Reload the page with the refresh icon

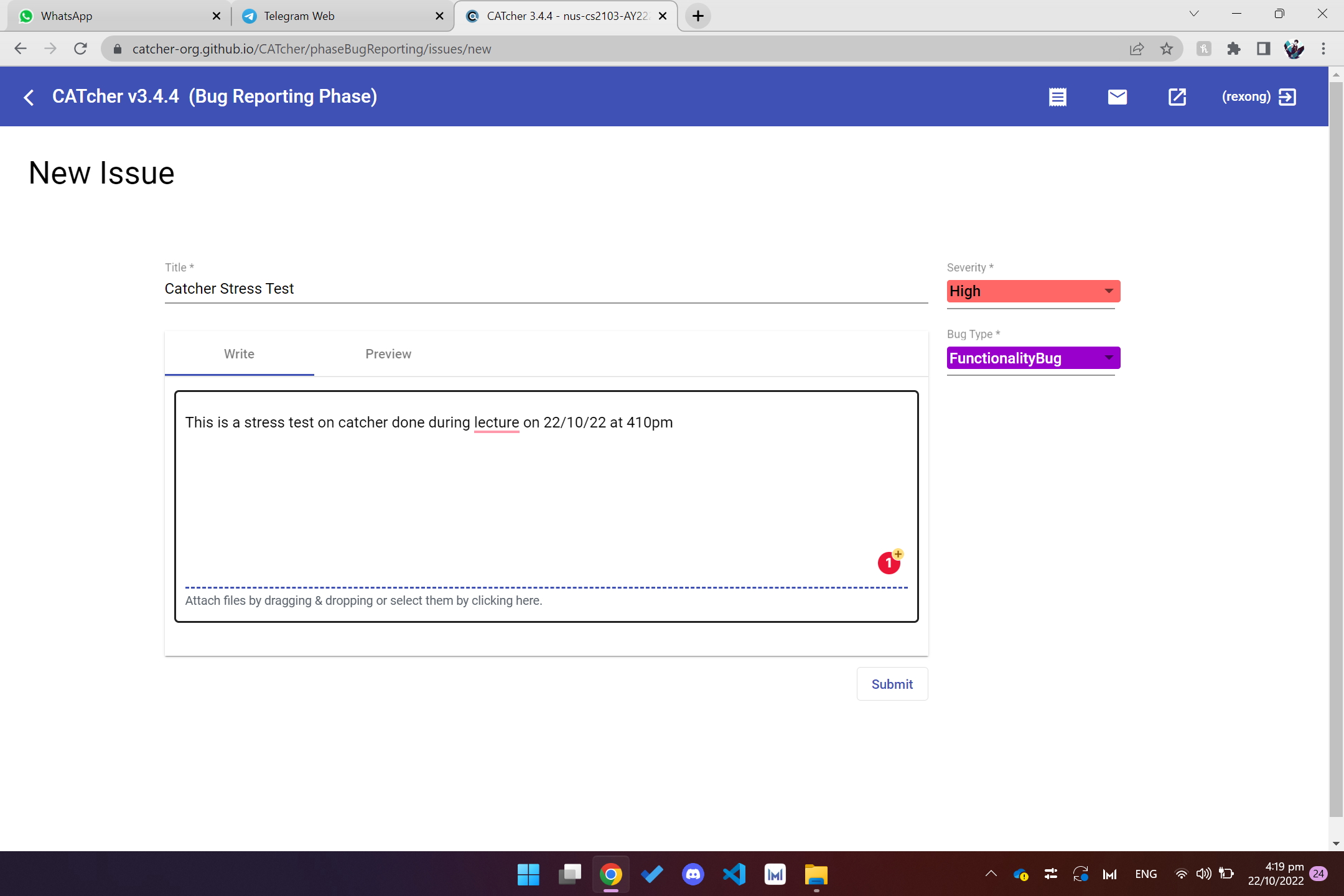pos(80,49)
